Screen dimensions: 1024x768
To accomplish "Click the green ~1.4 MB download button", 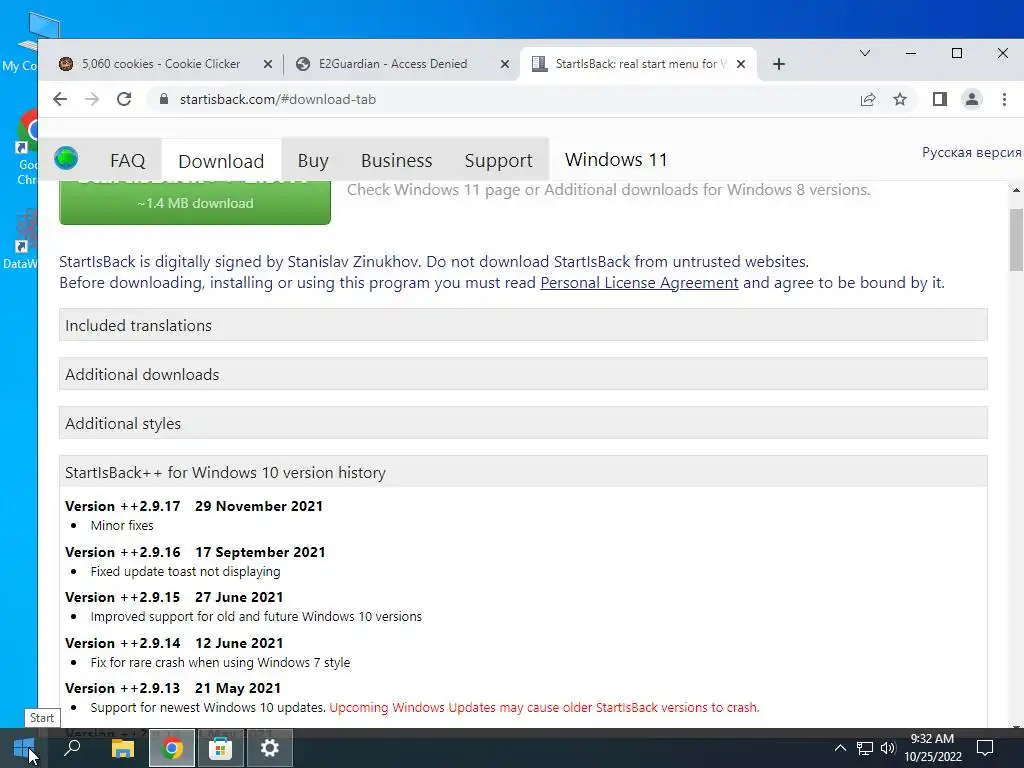I will point(195,202).
